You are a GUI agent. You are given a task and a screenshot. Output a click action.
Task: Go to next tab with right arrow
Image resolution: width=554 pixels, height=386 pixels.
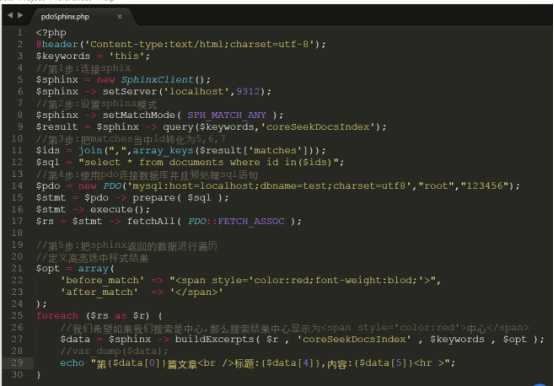coord(20,15)
